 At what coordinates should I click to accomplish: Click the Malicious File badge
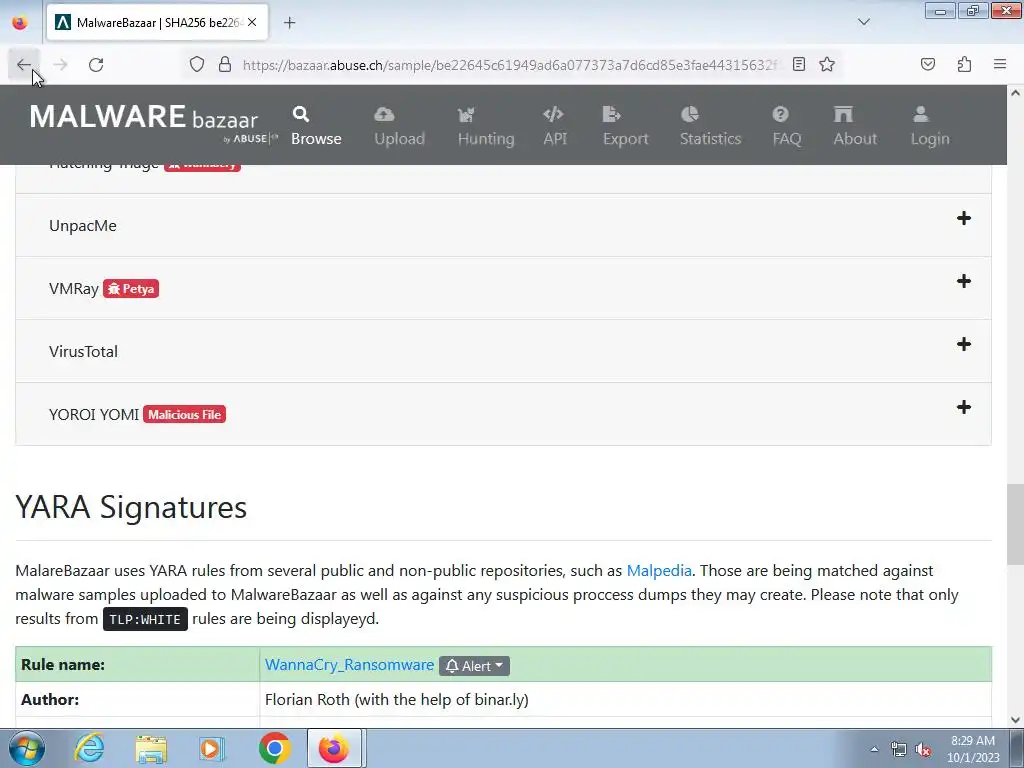184,415
